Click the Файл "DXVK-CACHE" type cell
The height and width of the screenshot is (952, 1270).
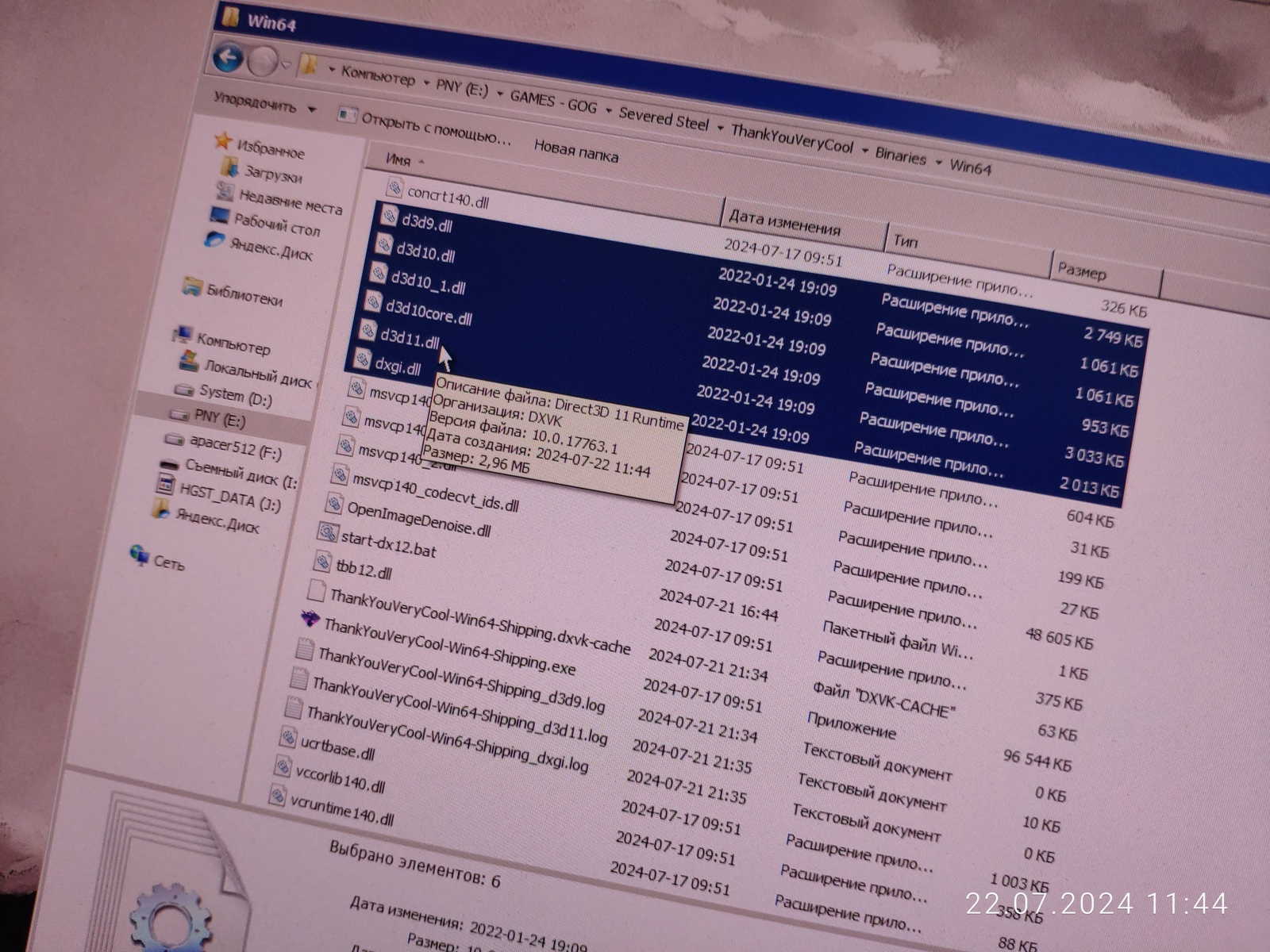[883, 700]
